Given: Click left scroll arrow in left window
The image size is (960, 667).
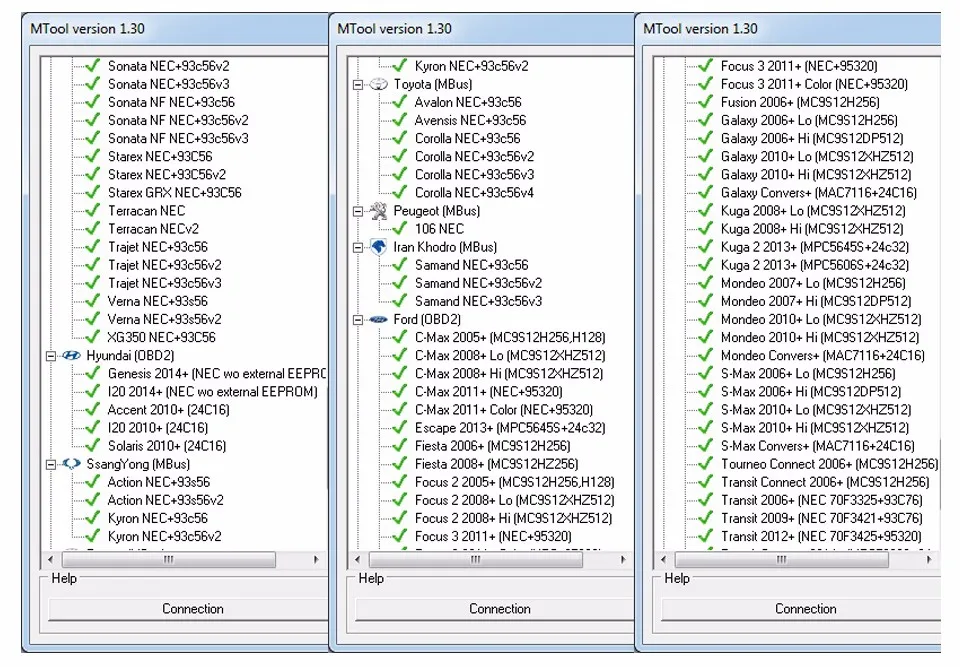Looking at the screenshot, I should click(x=50, y=559).
